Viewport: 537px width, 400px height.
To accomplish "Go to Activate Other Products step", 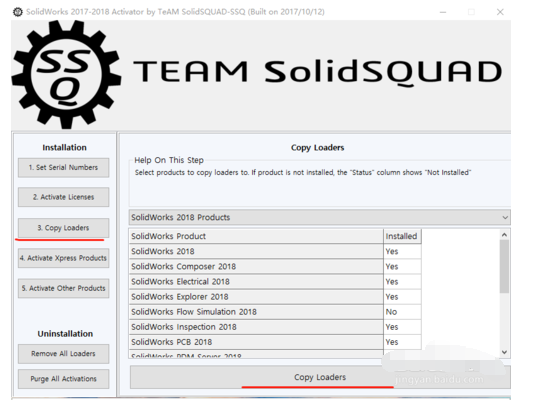I will [63, 288].
